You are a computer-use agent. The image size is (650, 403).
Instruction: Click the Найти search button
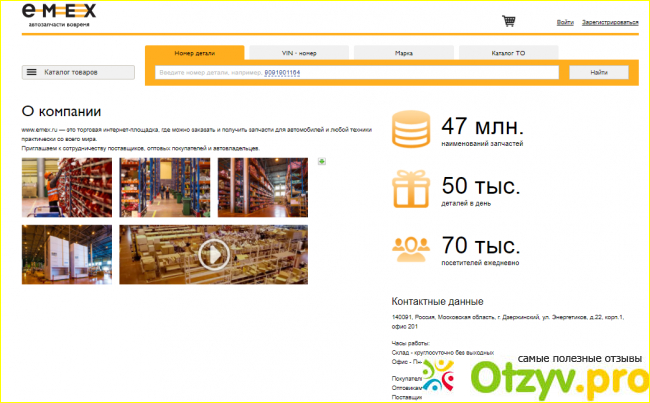[x=598, y=72]
